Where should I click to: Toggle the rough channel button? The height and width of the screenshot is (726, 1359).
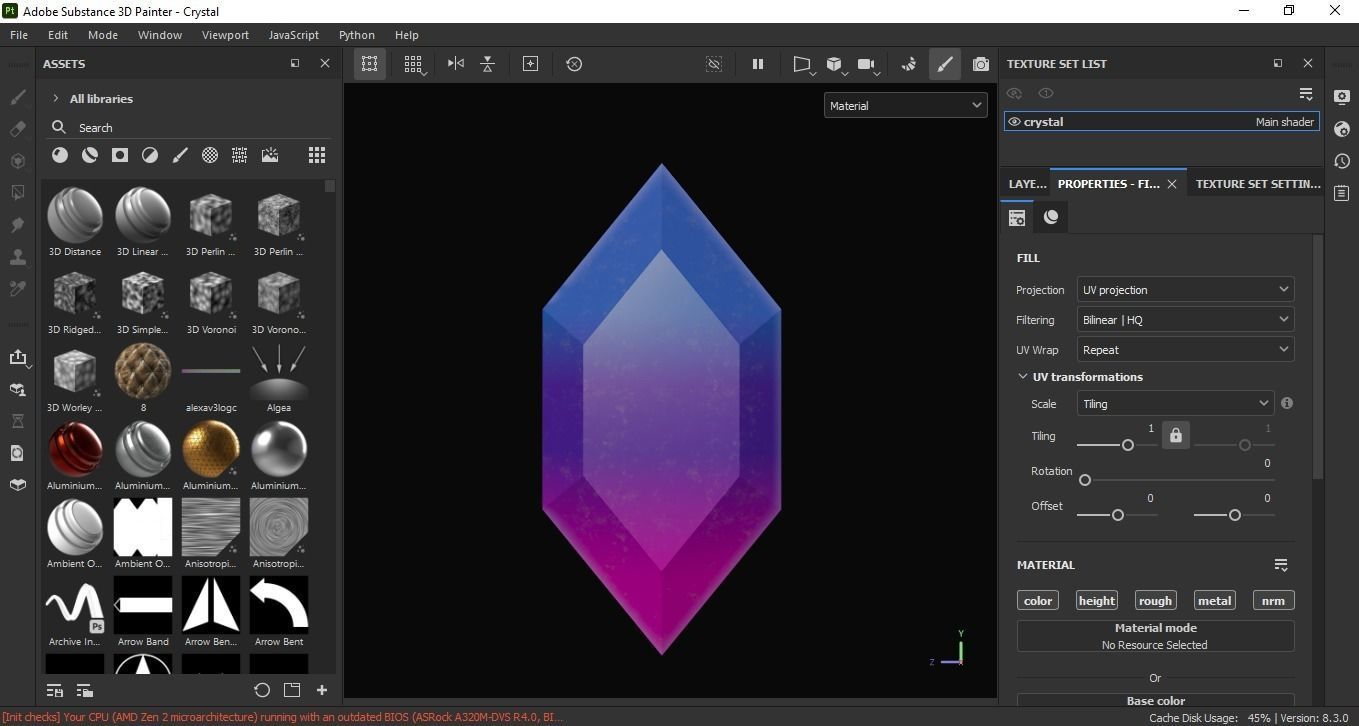(x=1155, y=601)
